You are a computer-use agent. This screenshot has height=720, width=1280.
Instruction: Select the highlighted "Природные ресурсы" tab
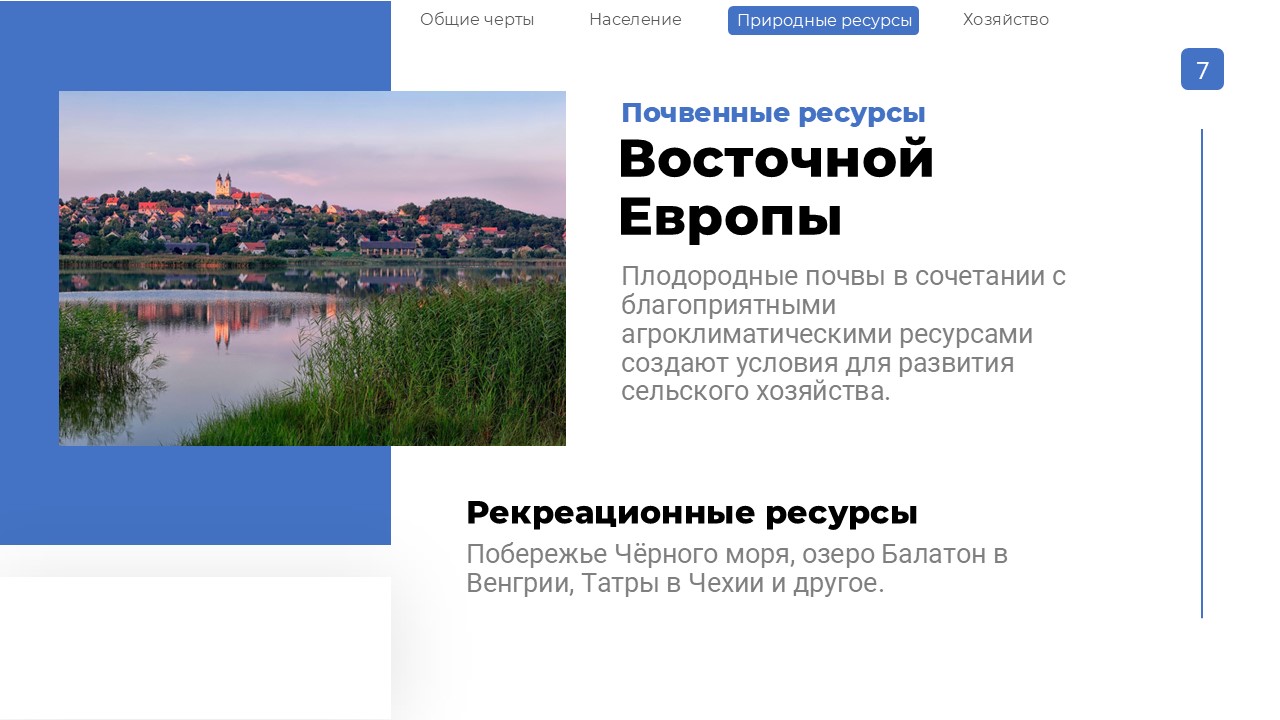point(823,21)
